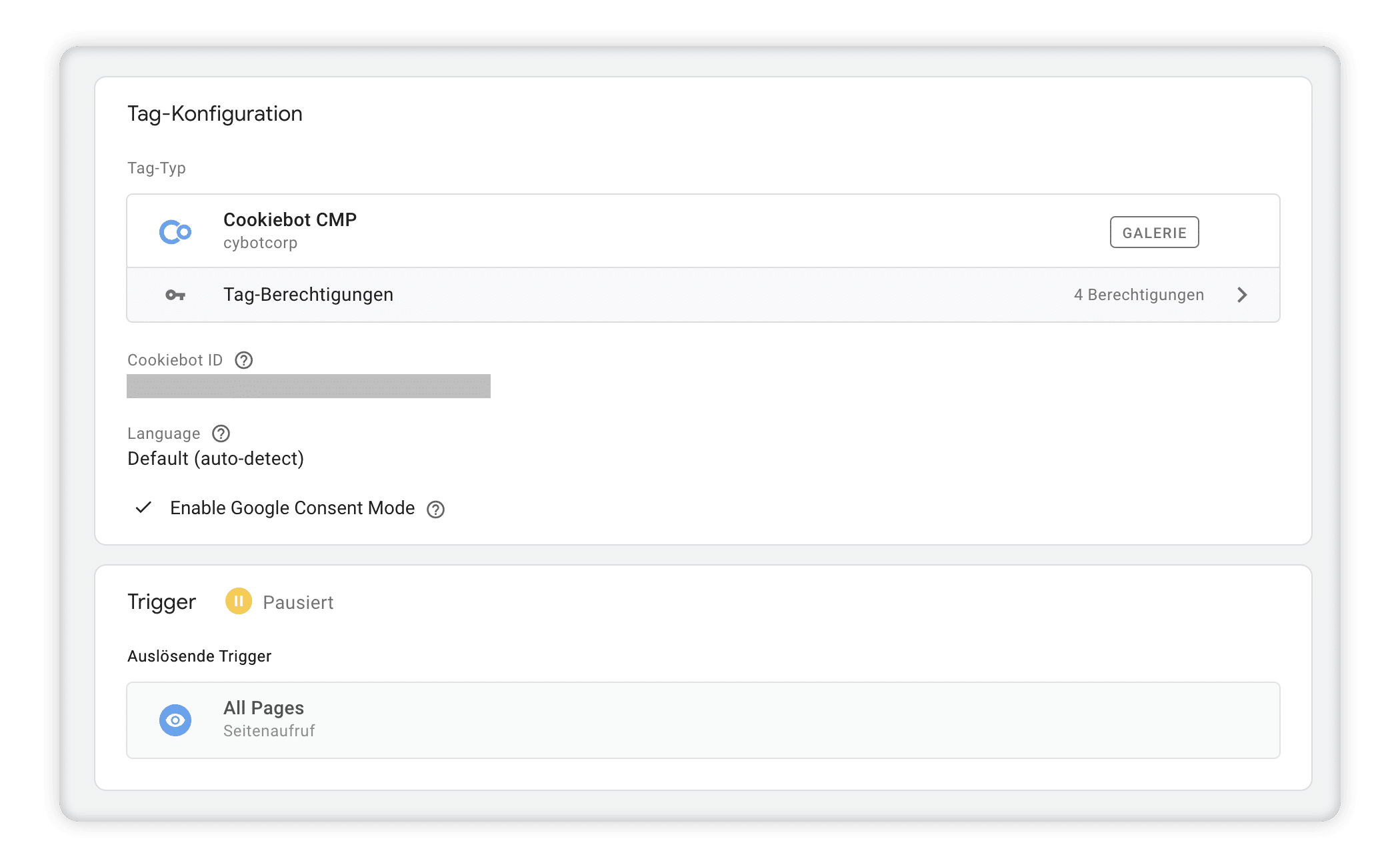The width and height of the screenshot is (1400, 867).
Task: Click the All Pages eye trigger icon
Action: (175, 720)
